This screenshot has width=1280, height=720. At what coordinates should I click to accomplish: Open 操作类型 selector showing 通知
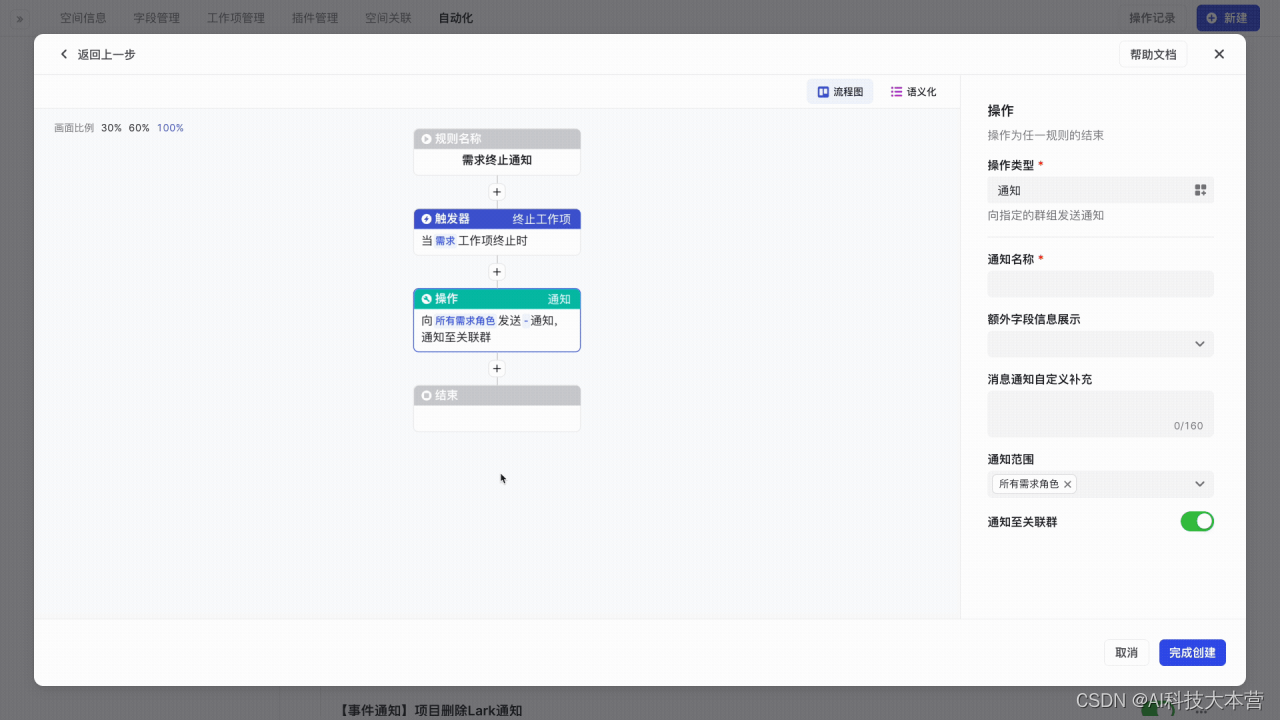point(1100,190)
